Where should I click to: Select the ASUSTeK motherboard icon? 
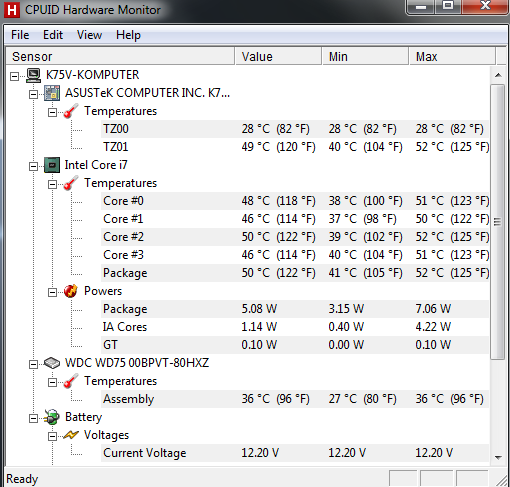52,93
